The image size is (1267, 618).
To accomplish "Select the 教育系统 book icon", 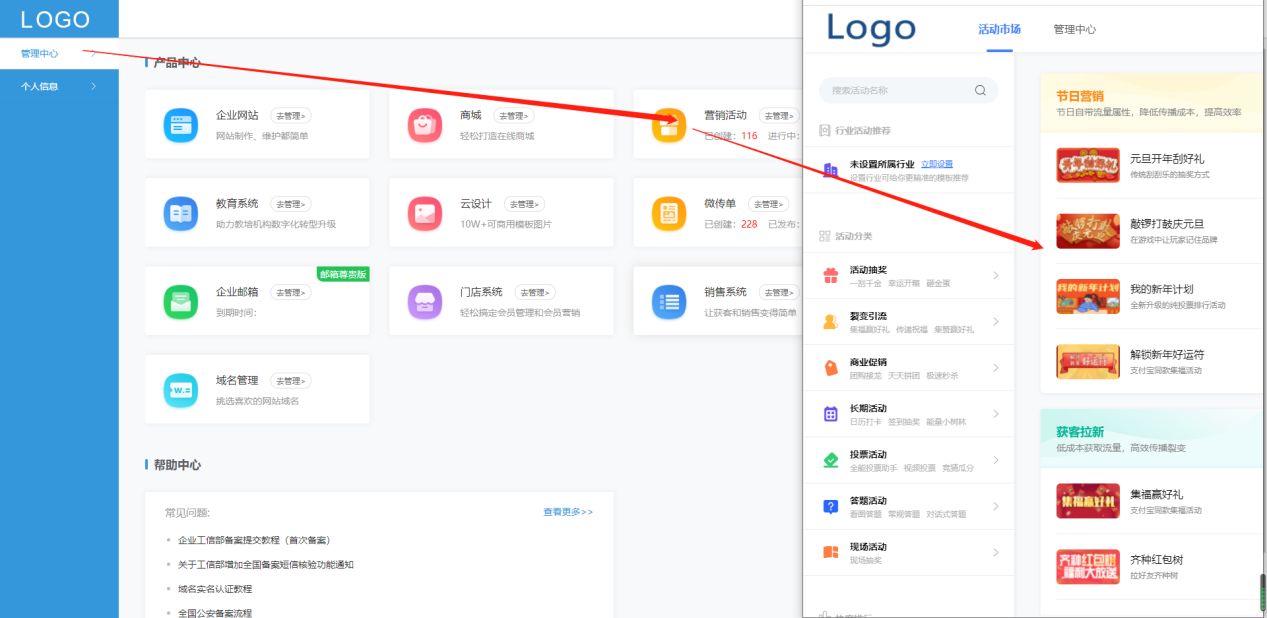I will coord(181,213).
